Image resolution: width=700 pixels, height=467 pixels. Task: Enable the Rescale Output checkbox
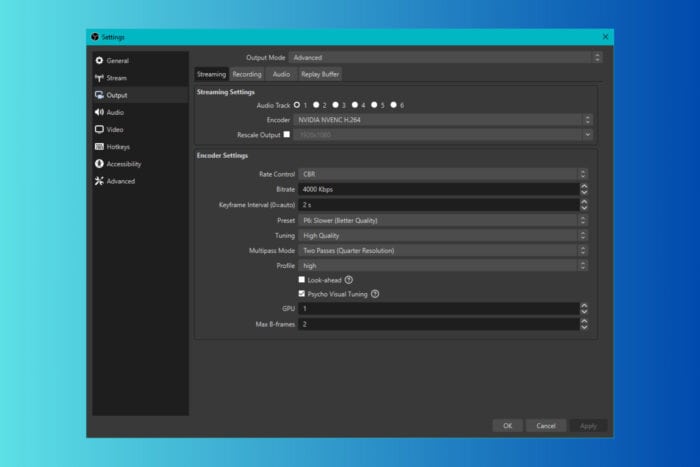[x=287, y=134]
